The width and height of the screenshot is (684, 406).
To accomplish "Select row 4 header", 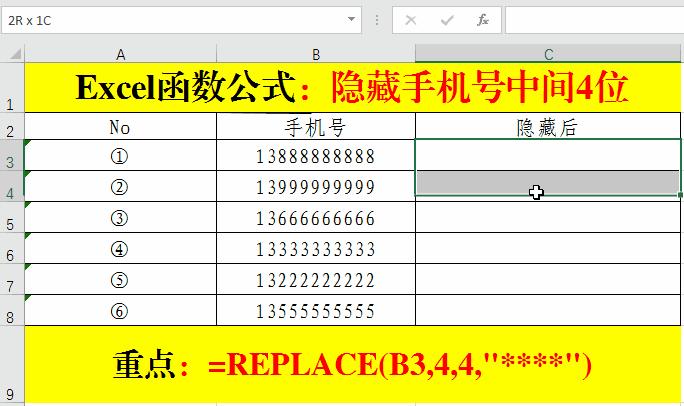I will click(12, 186).
